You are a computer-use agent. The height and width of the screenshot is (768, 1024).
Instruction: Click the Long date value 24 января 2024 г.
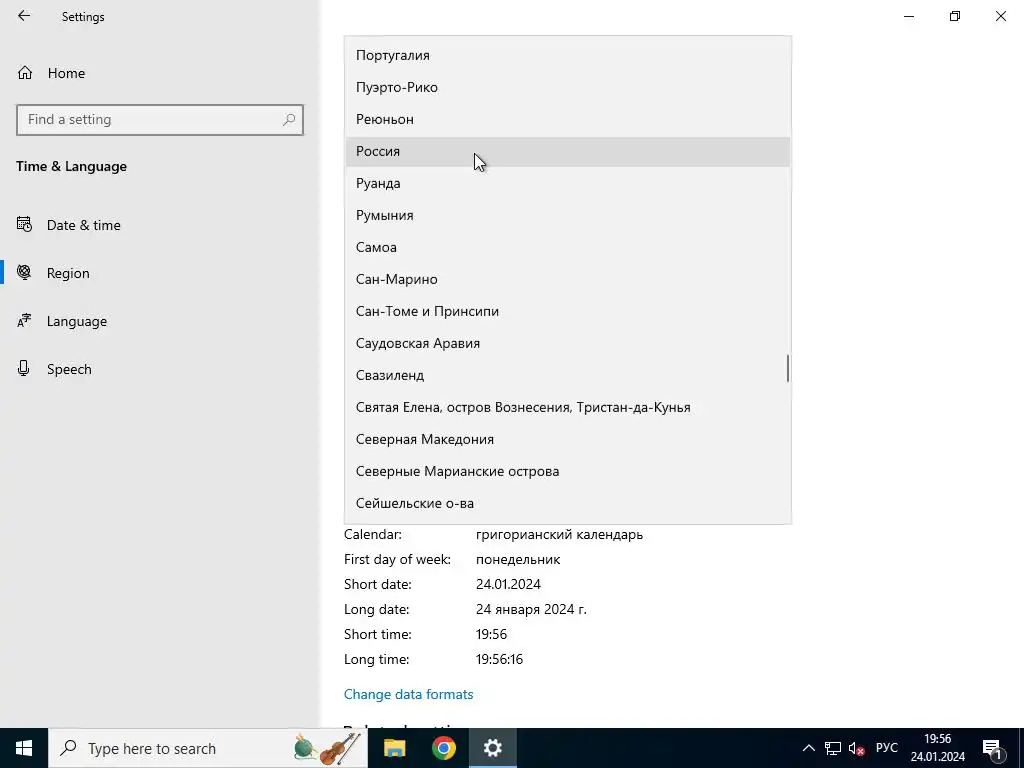(531, 609)
